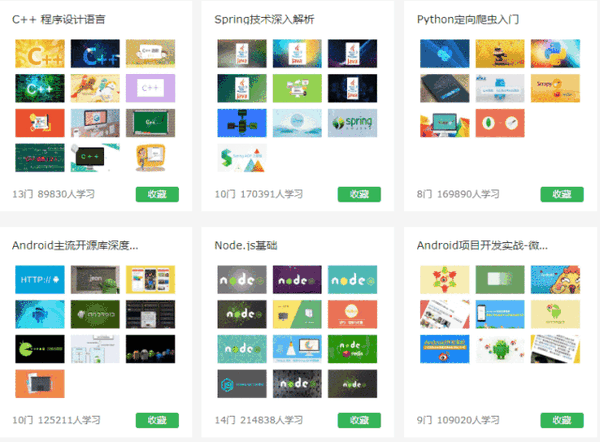Open the yellow phone screenshots thumbnail
Screen dimensions: 600x442
point(150,280)
